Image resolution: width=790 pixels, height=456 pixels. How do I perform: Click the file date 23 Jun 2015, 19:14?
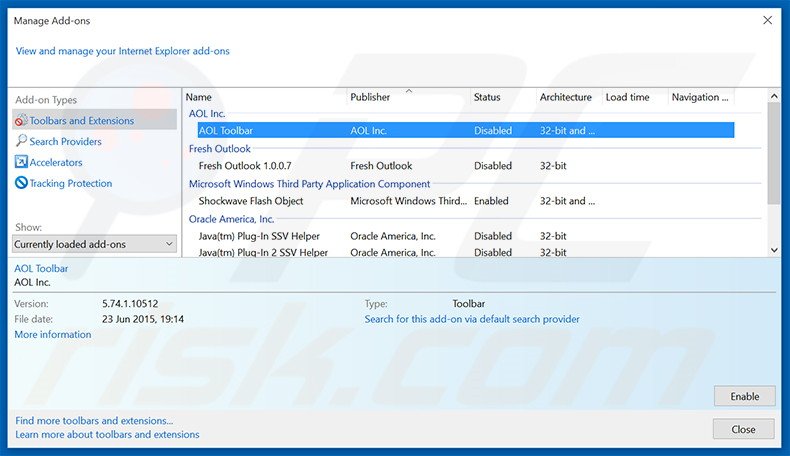point(143,319)
